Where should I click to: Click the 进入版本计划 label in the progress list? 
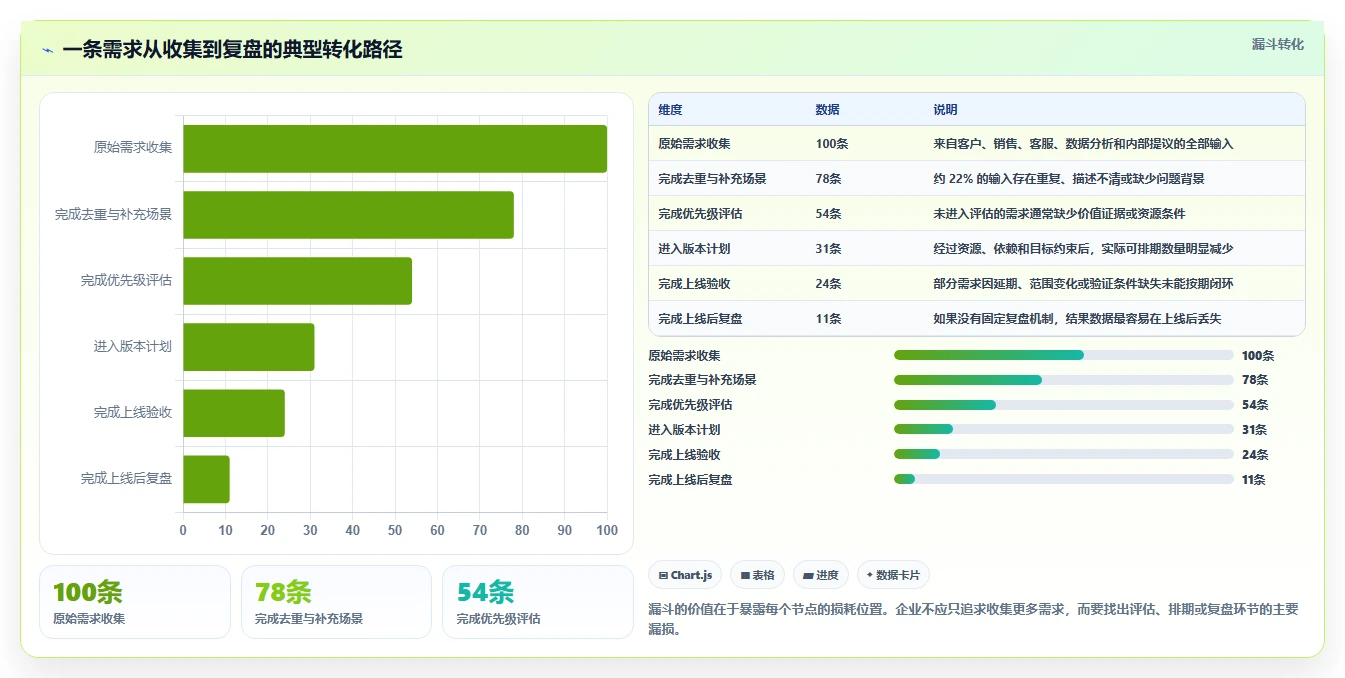pos(684,430)
